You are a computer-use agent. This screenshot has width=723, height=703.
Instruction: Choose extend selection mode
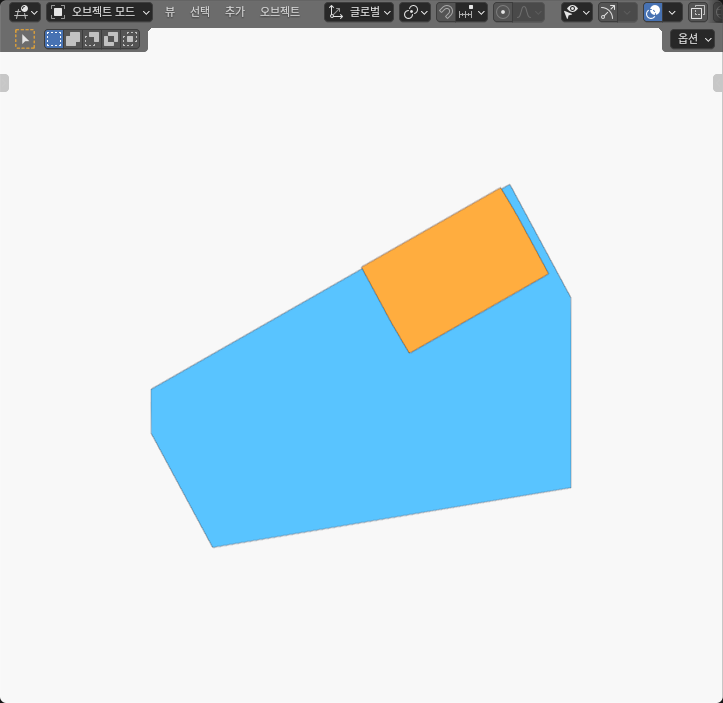point(73,39)
